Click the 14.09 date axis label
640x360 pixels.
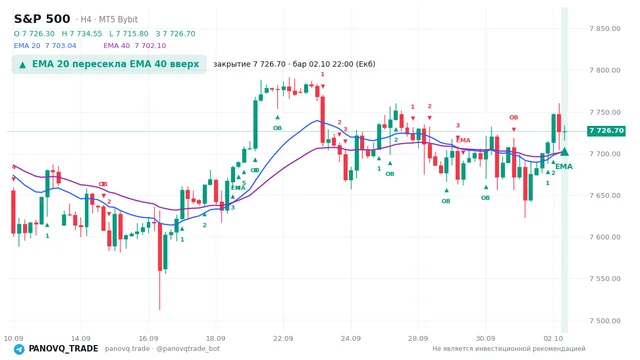80,338
